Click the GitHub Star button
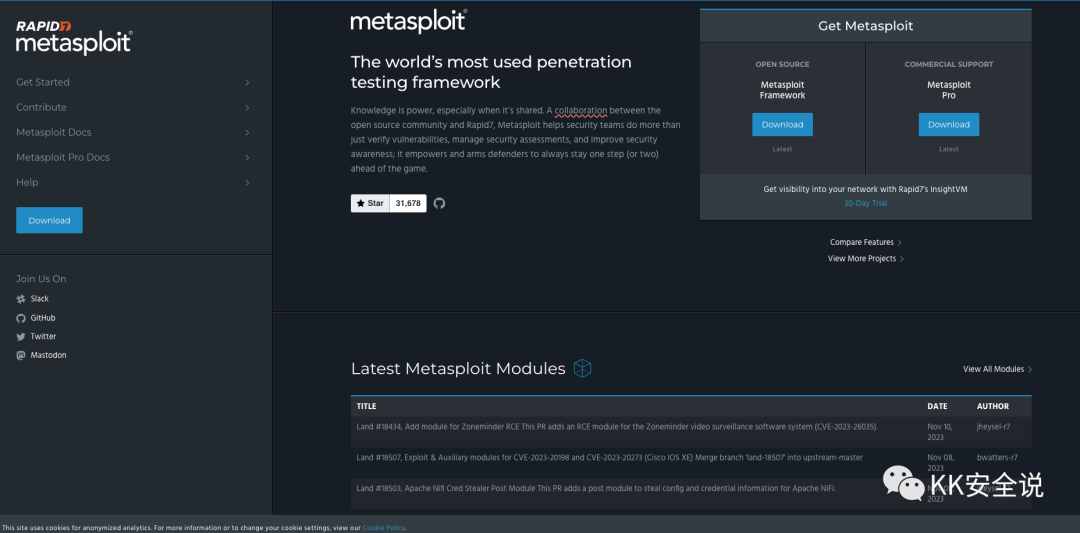The height and width of the screenshot is (533, 1080). pyautogui.click(x=371, y=203)
